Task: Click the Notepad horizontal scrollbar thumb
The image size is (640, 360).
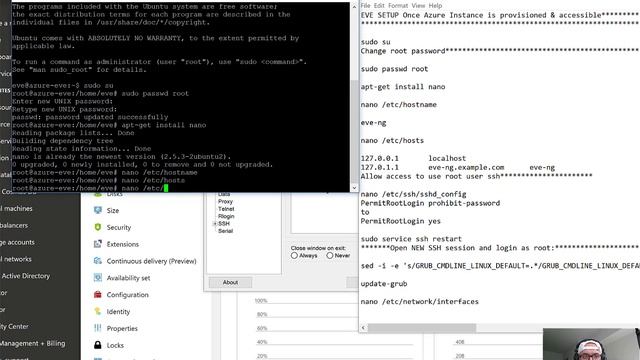Action: click(422, 328)
